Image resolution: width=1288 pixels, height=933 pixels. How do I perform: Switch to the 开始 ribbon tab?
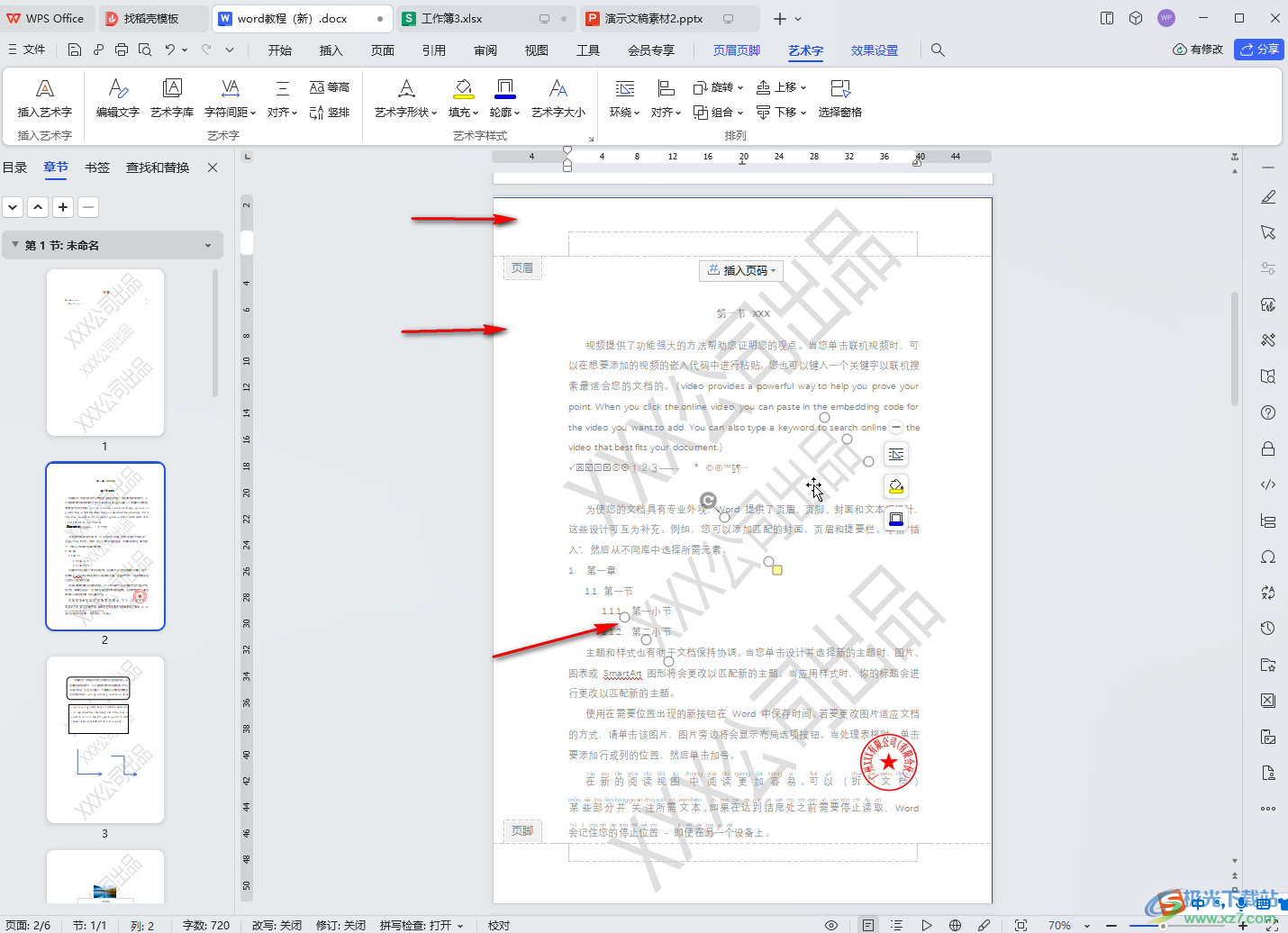(280, 50)
